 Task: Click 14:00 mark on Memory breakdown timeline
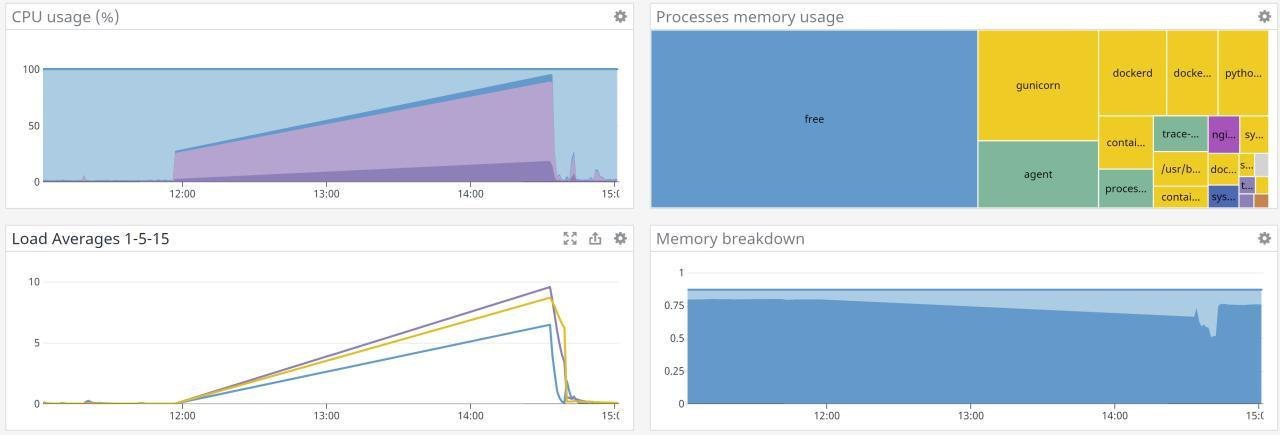(x=1114, y=416)
